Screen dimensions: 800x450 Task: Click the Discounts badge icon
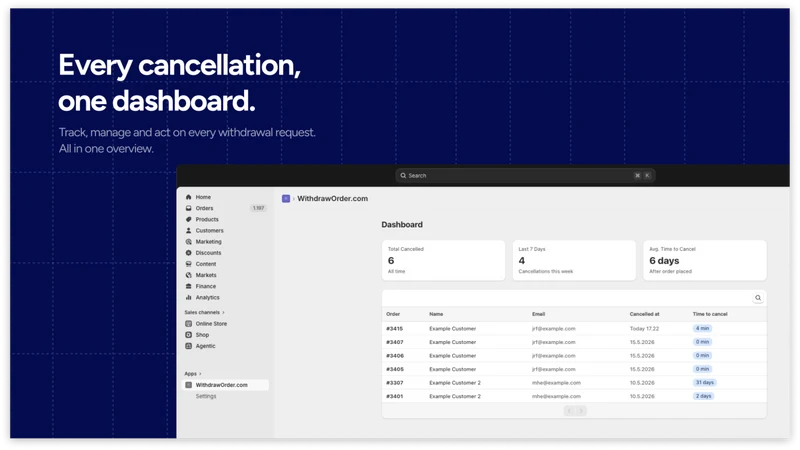click(x=188, y=253)
